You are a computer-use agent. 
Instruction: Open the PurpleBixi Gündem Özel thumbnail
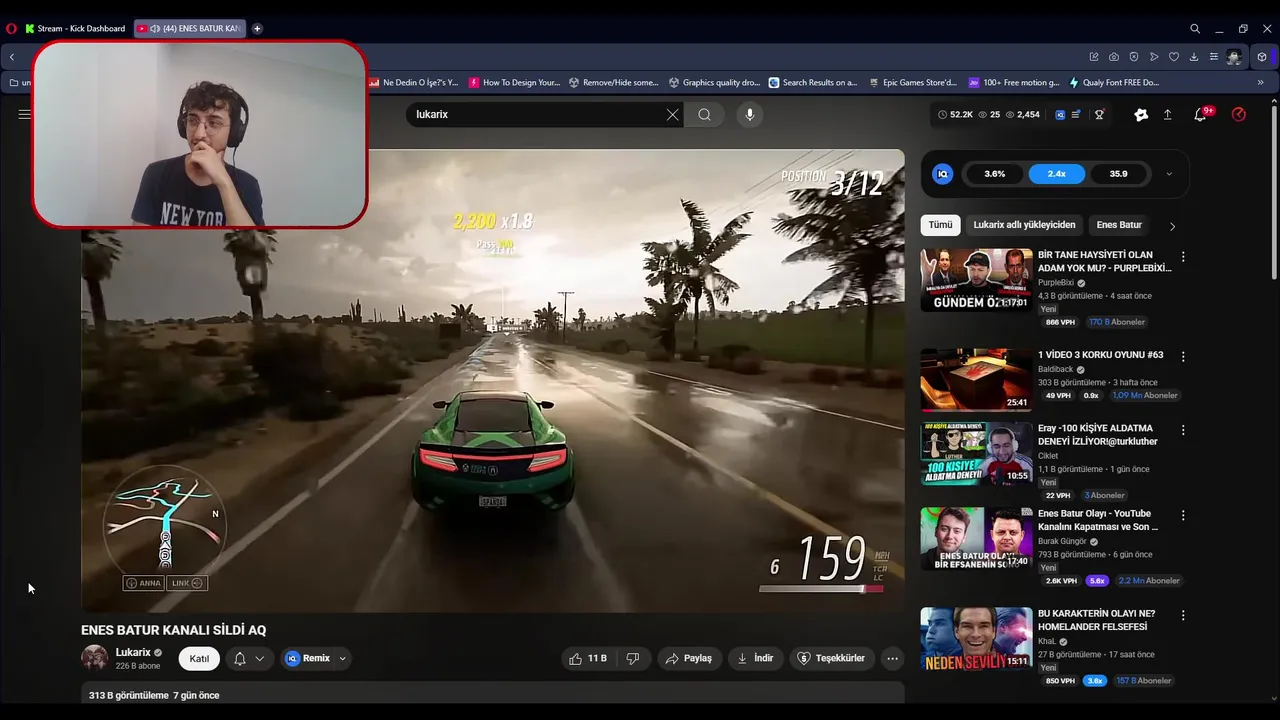(976, 280)
